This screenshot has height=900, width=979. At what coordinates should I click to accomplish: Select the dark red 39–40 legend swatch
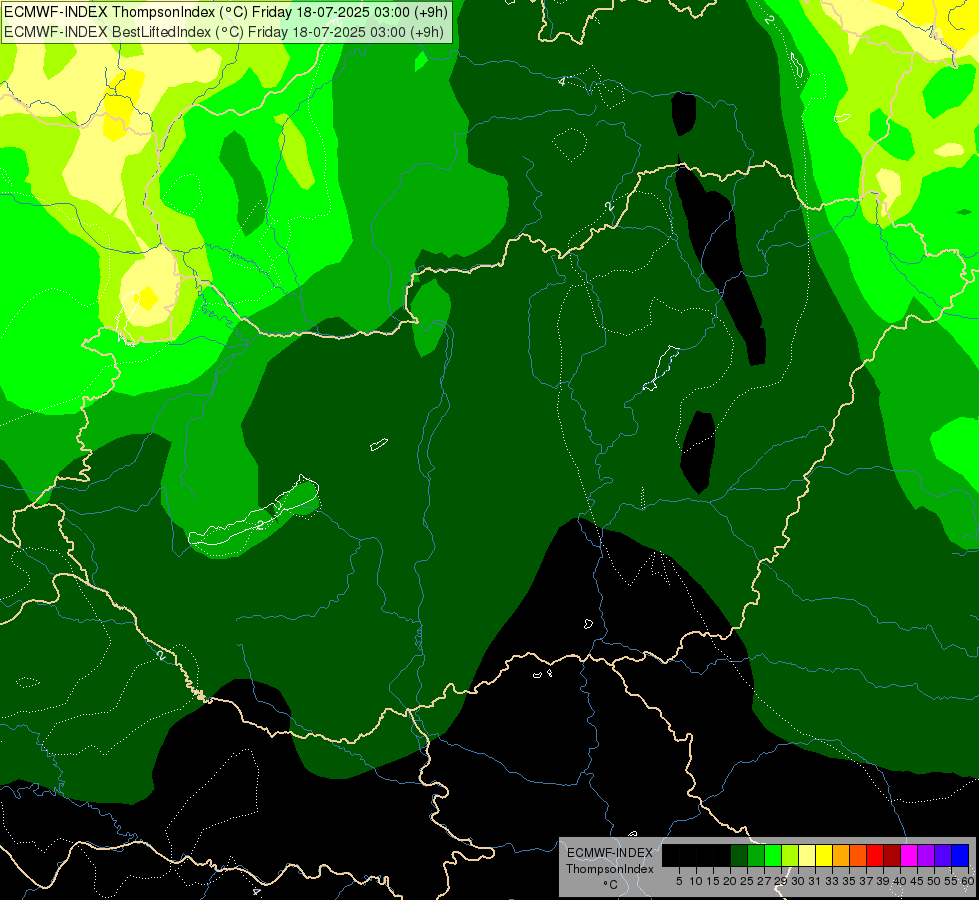pyautogui.click(x=892, y=855)
